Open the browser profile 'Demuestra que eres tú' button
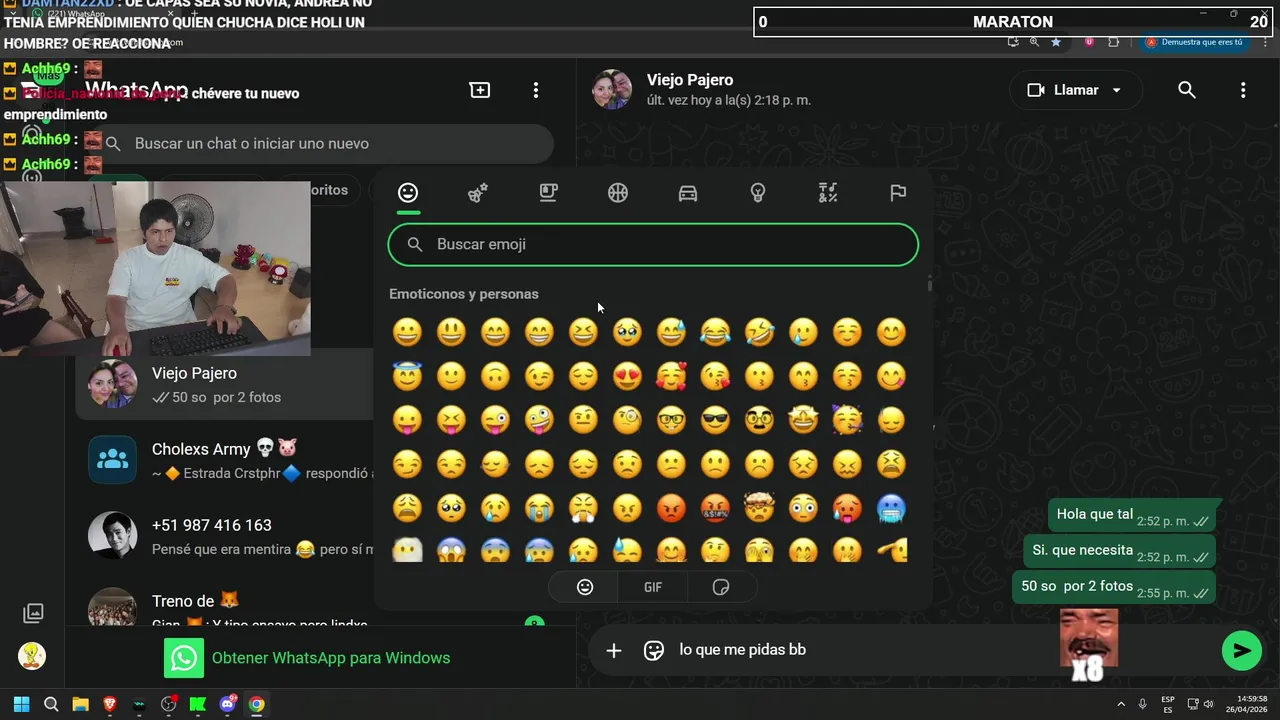Image resolution: width=1280 pixels, height=720 pixels. (1195, 42)
